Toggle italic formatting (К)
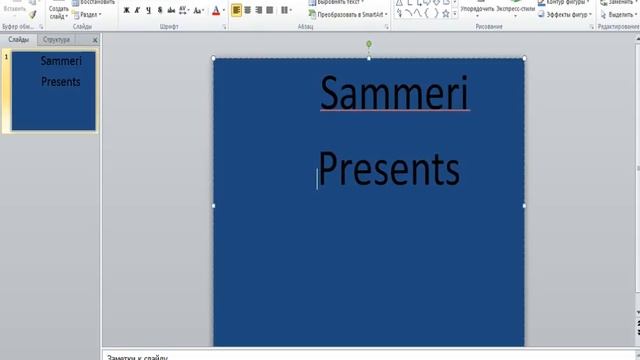This screenshot has height=360, width=640. coord(137,10)
